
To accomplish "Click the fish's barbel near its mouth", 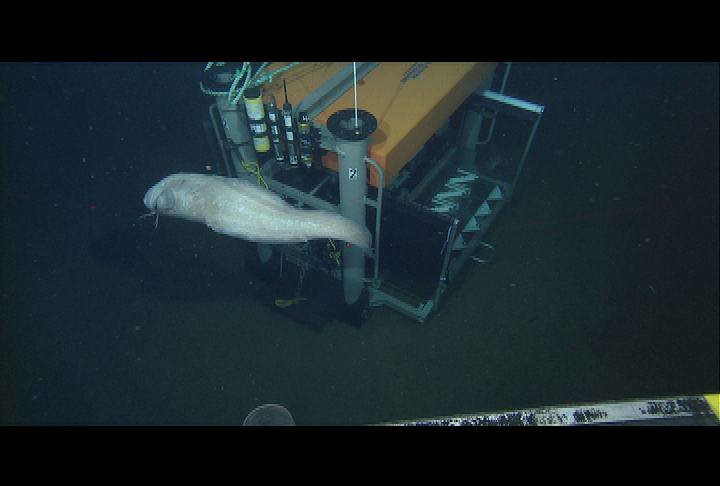I will (x=152, y=215).
